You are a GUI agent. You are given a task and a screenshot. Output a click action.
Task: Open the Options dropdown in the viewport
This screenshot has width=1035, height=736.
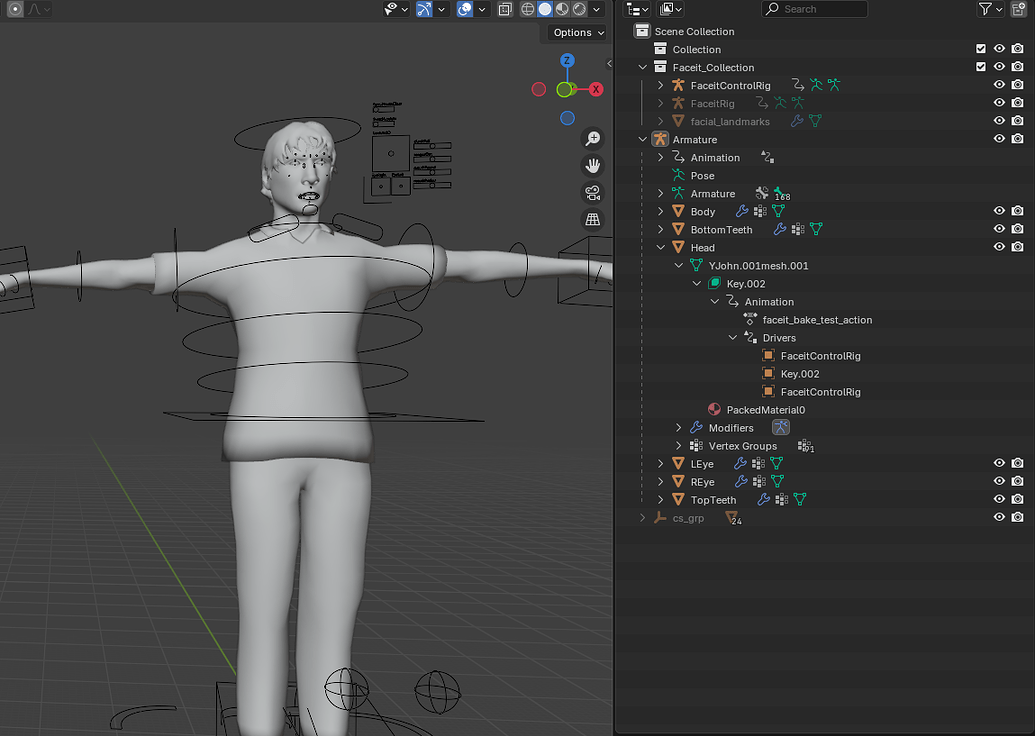[575, 32]
